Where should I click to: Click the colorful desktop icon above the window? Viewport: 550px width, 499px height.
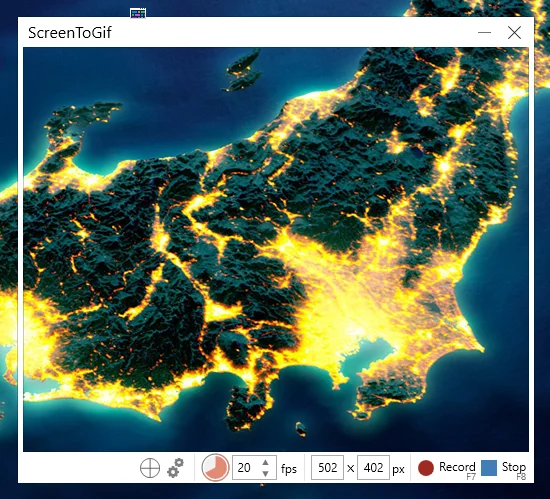[x=138, y=13]
